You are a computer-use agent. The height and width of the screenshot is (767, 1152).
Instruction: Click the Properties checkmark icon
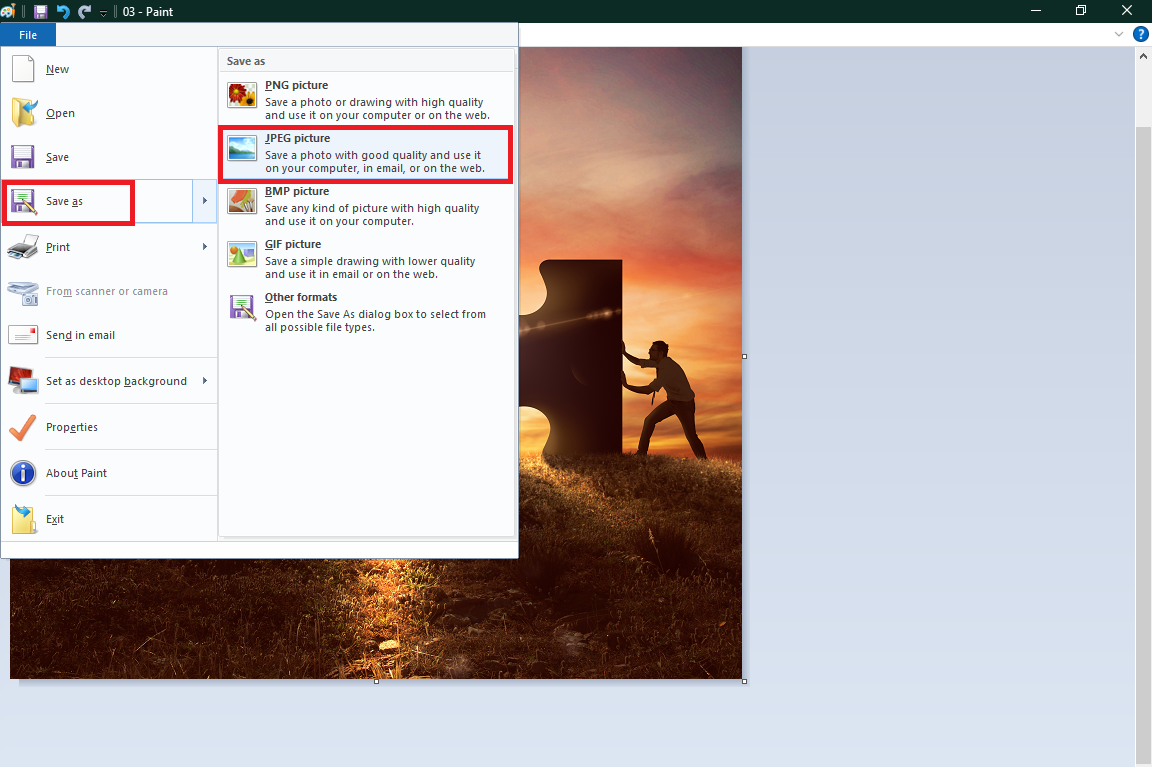pos(23,427)
